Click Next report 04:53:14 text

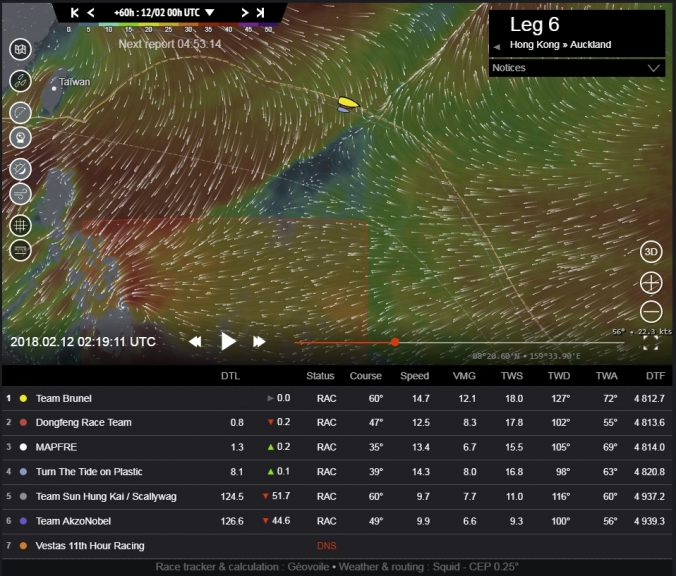click(170, 44)
